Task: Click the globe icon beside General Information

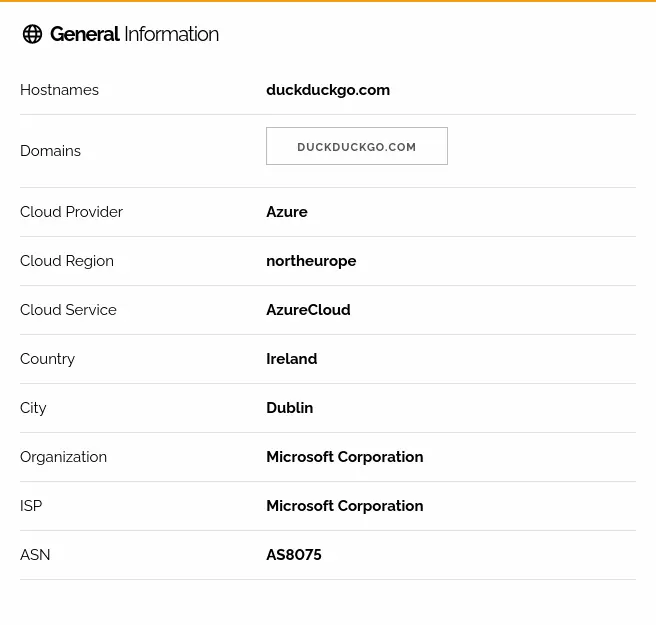Action: coord(32,34)
